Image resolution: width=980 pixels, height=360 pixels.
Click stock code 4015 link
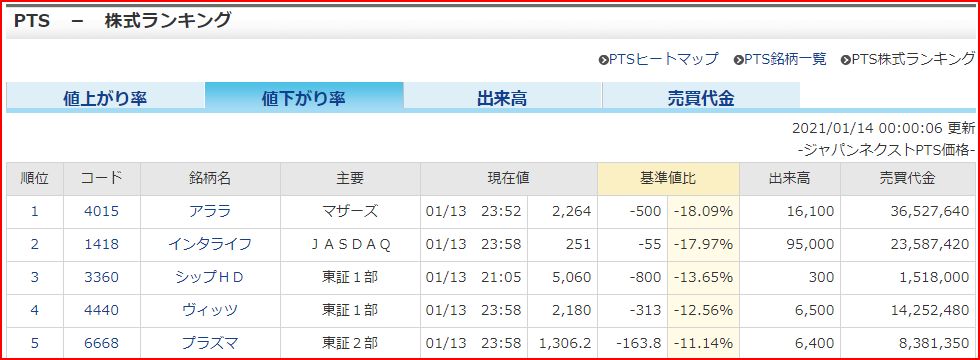[101, 211]
